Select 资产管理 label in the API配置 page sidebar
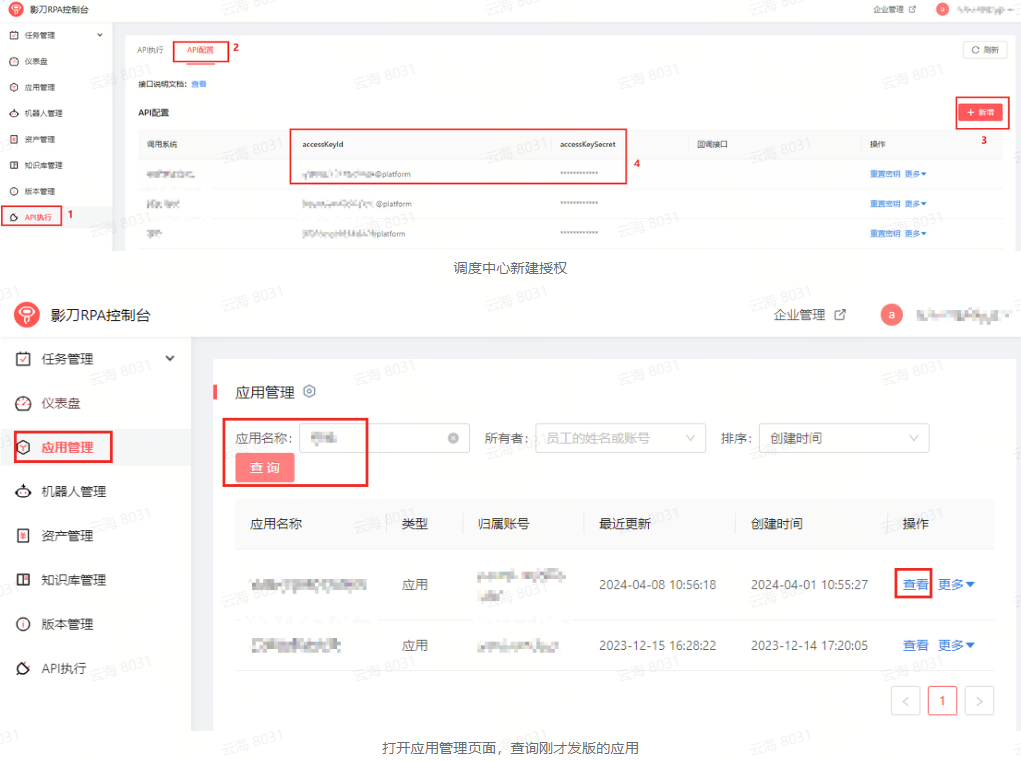This screenshot has height=761, width=1021. click(40, 139)
